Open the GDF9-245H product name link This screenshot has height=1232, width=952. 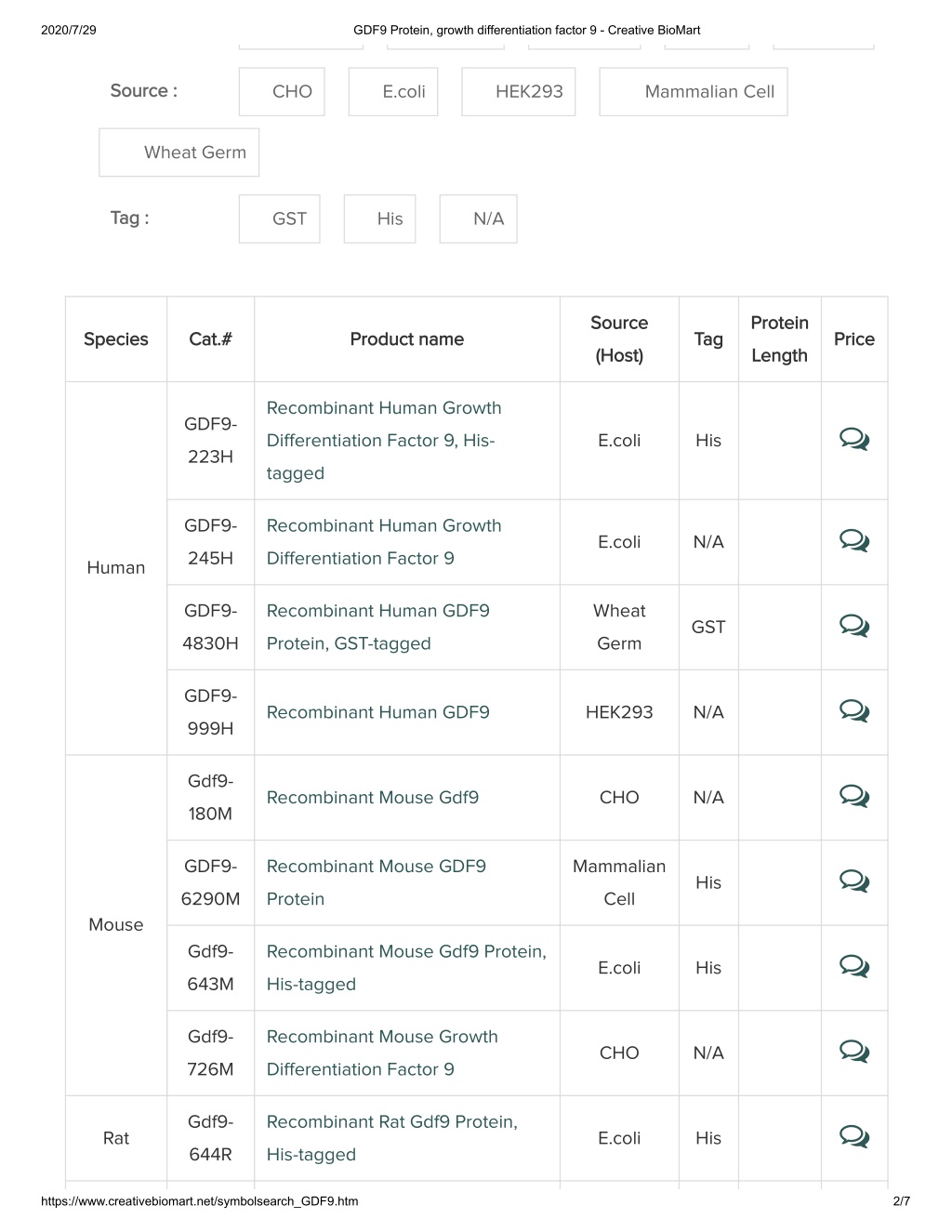click(384, 542)
